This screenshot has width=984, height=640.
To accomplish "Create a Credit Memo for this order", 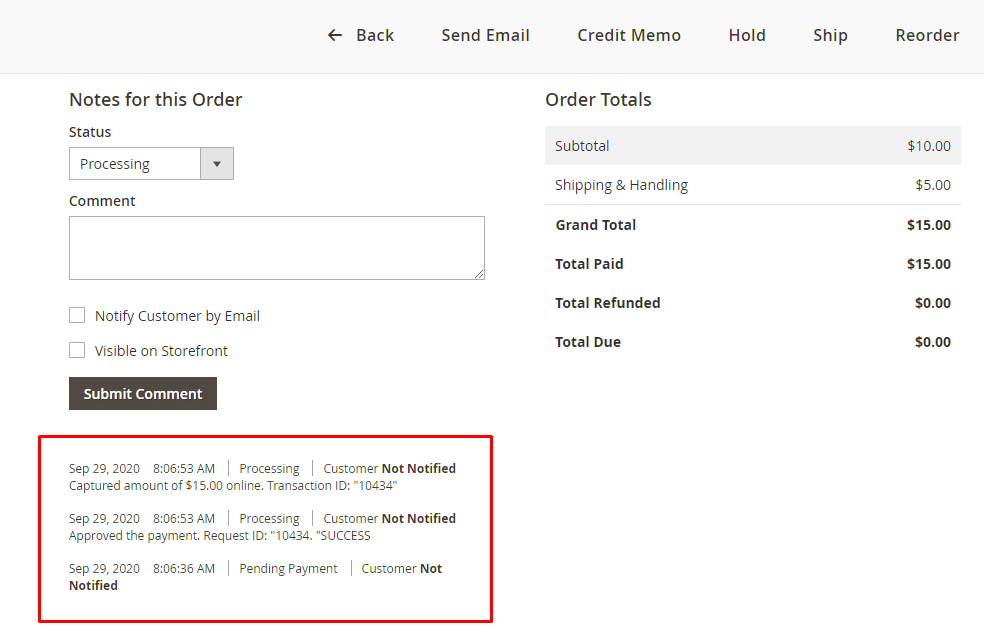I will [x=628, y=36].
